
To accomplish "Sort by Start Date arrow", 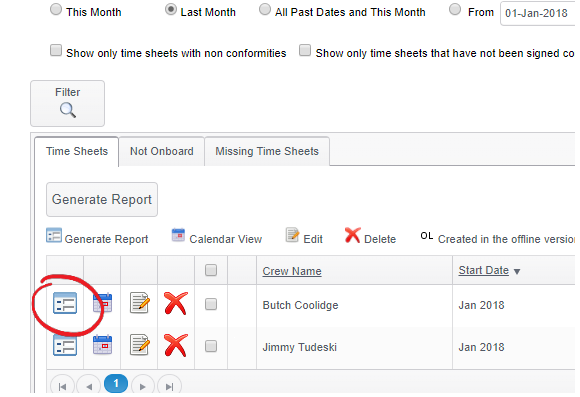I will [x=517, y=272].
